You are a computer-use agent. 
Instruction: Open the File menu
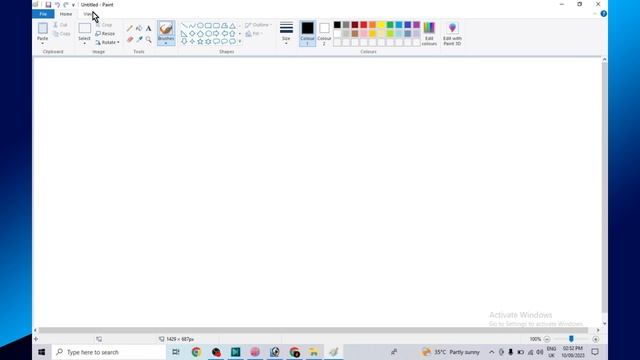[x=43, y=14]
